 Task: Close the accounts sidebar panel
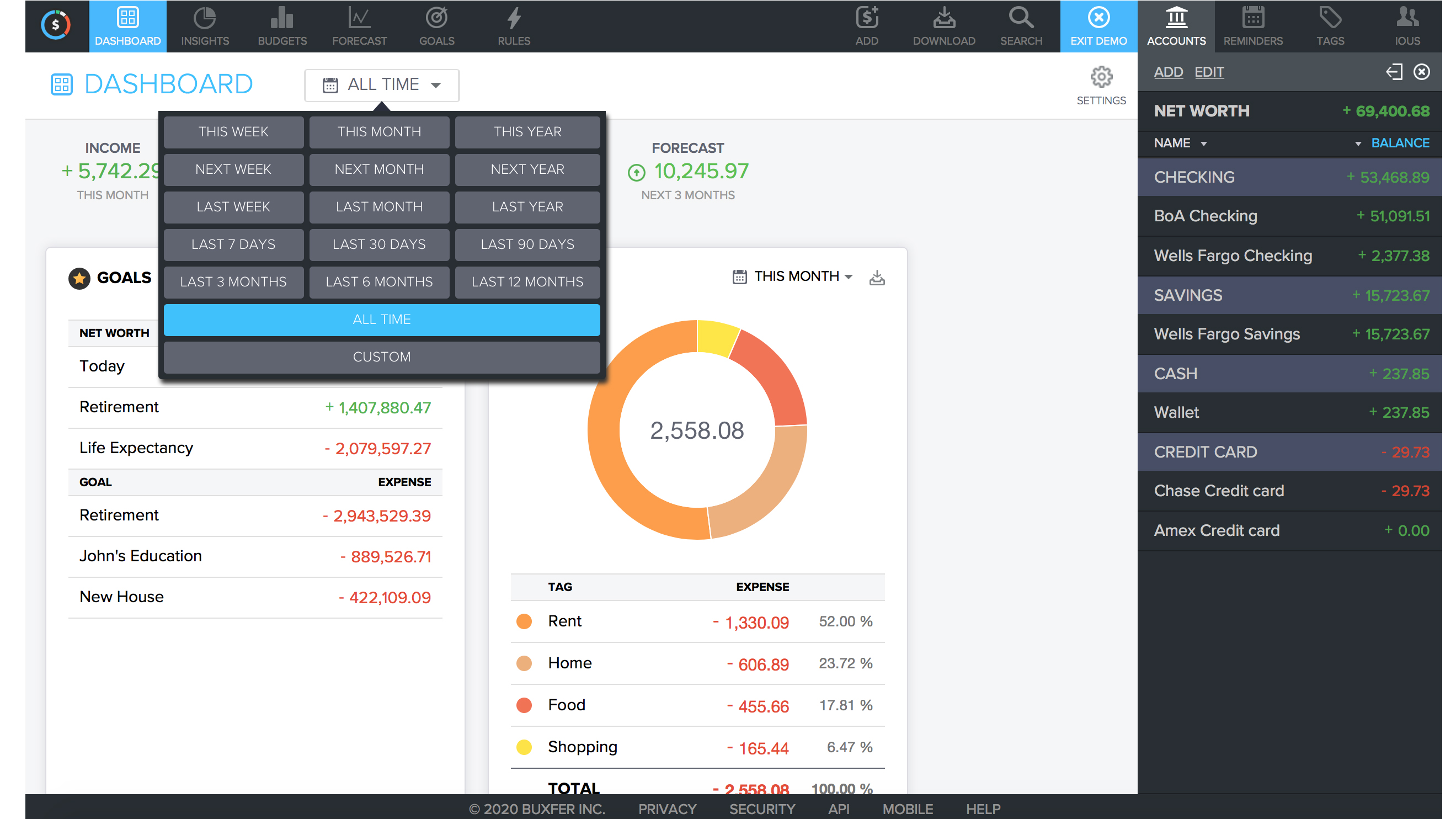[1422, 72]
